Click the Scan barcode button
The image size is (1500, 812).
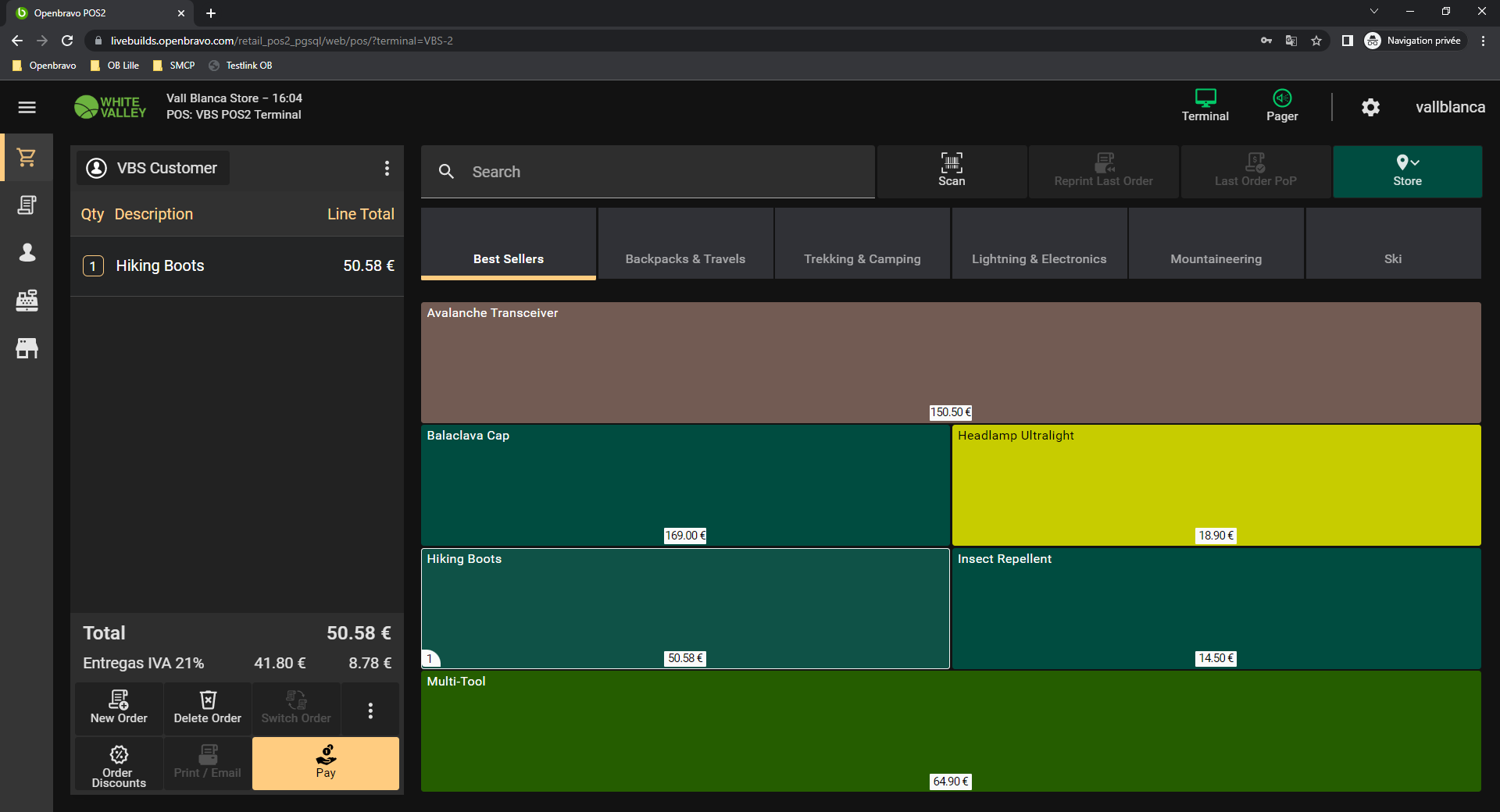(951, 171)
